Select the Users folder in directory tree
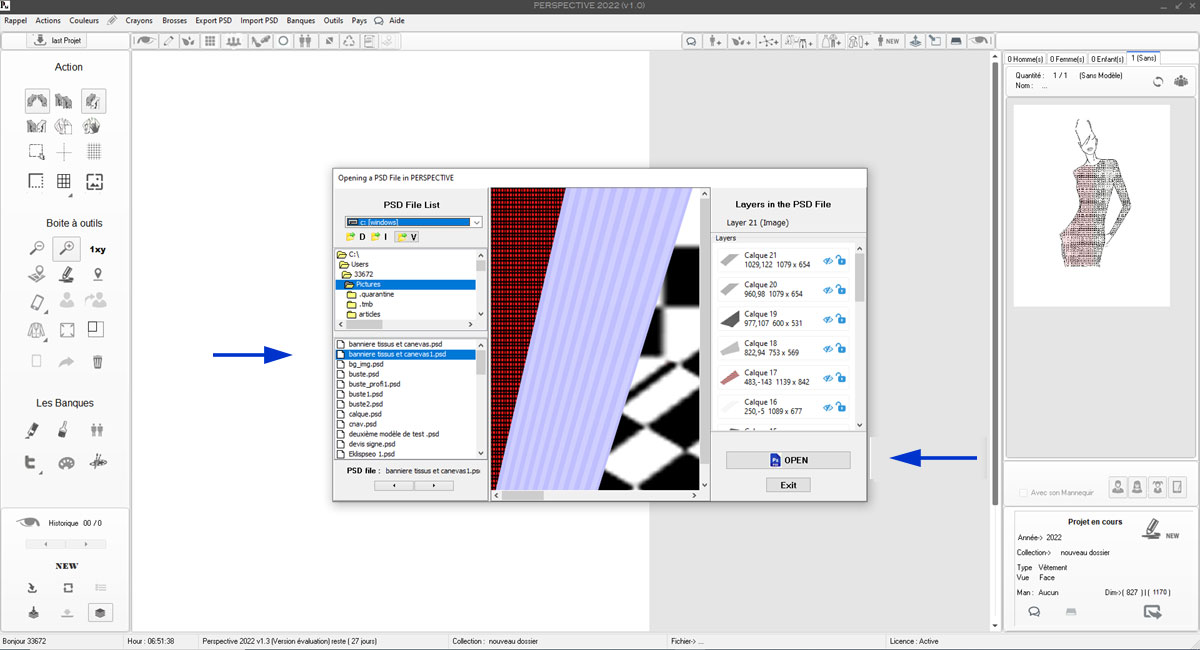The height and width of the screenshot is (650, 1200). [359, 264]
